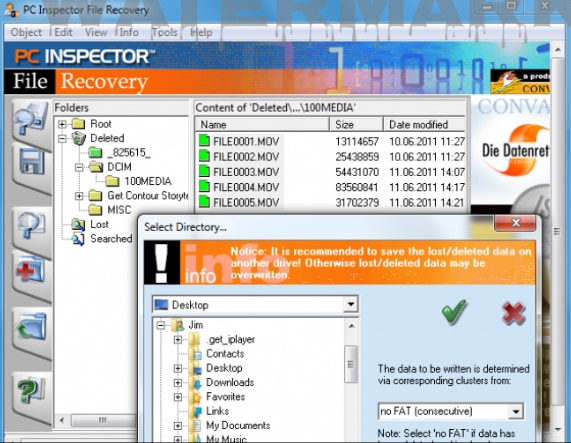This screenshot has width=571, height=443.
Task: Click the green arrow folder sidebar icon
Action: (32, 327)
